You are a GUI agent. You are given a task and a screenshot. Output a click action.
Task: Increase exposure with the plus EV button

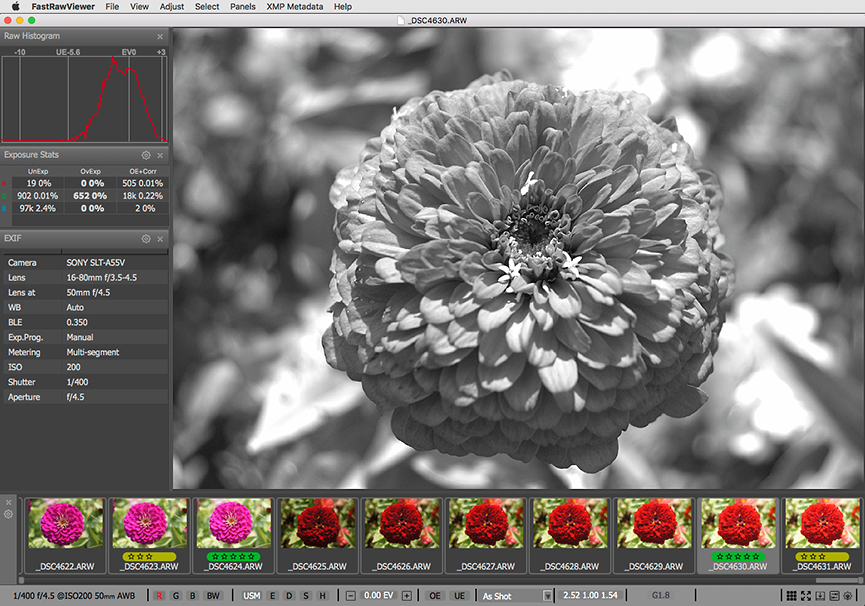tap(406, 596)
